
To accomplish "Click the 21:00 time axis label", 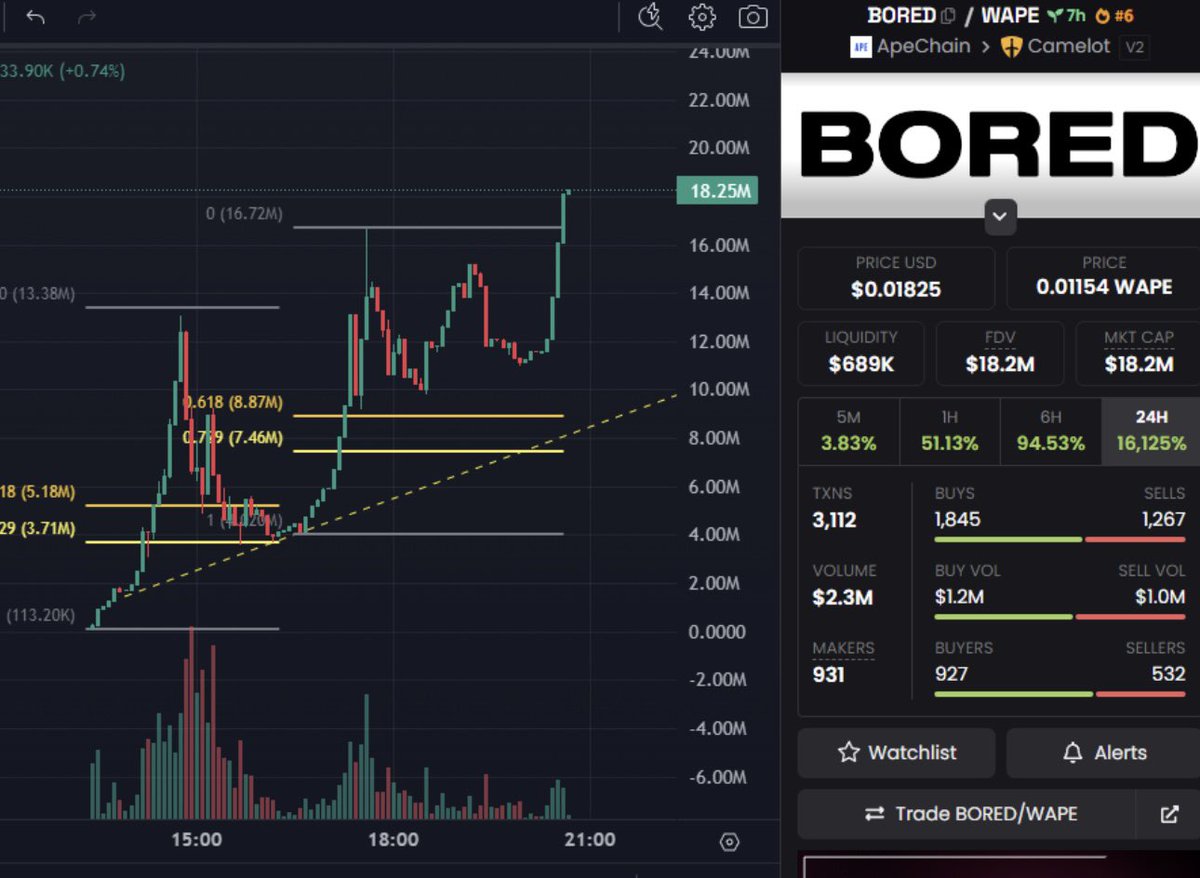I will [x=590, y=840].
